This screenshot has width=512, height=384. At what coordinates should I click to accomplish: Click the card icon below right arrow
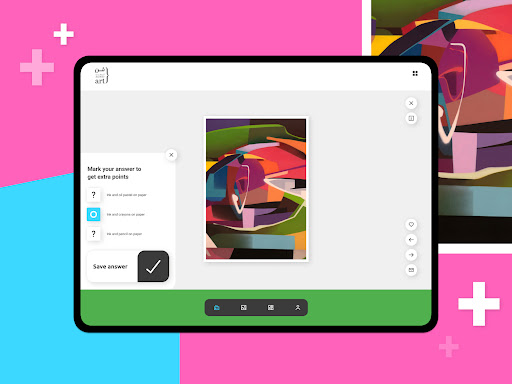[411, 270]
